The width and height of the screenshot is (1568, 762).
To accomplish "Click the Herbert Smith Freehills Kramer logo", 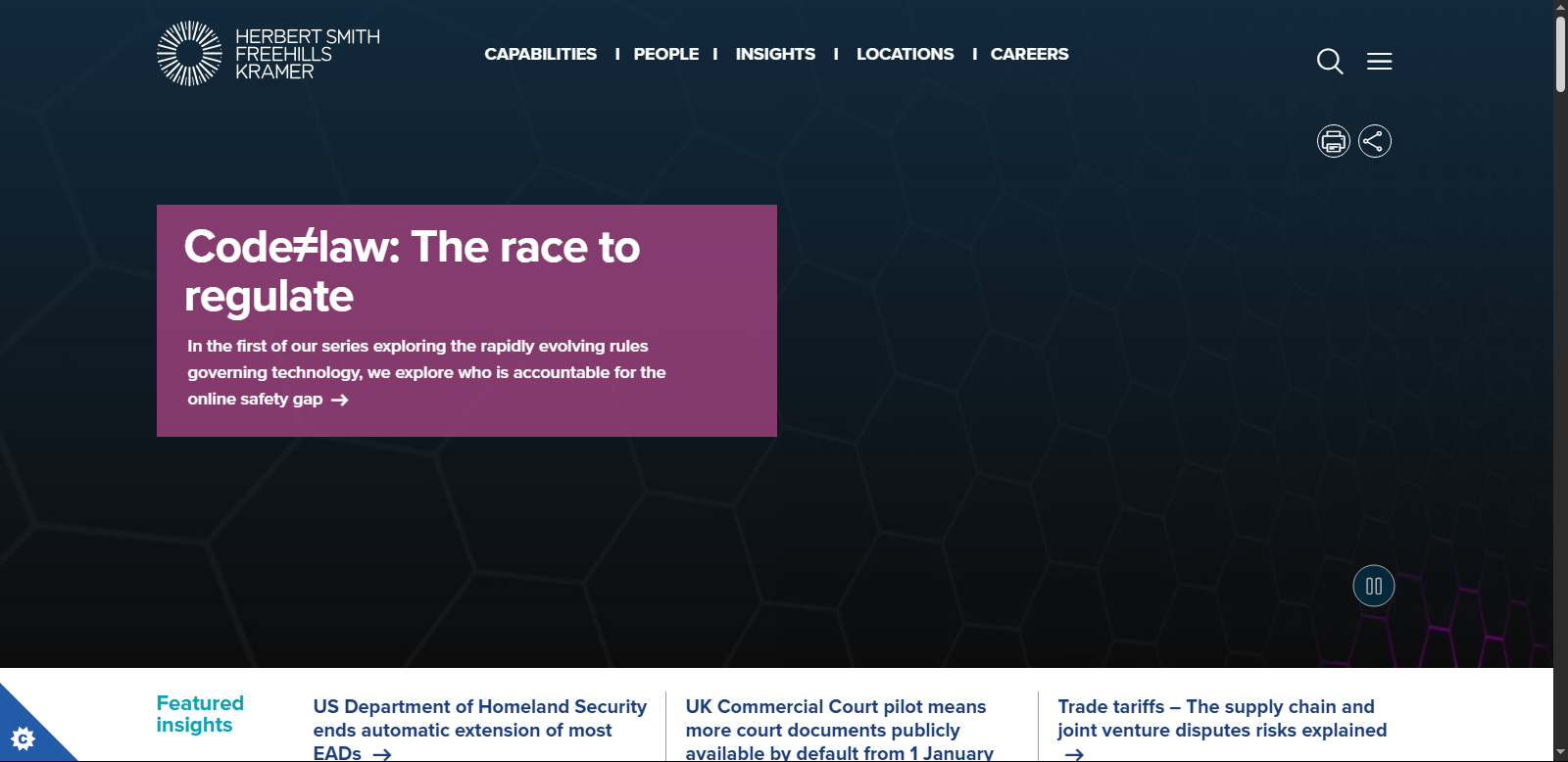I will point(269,54).
